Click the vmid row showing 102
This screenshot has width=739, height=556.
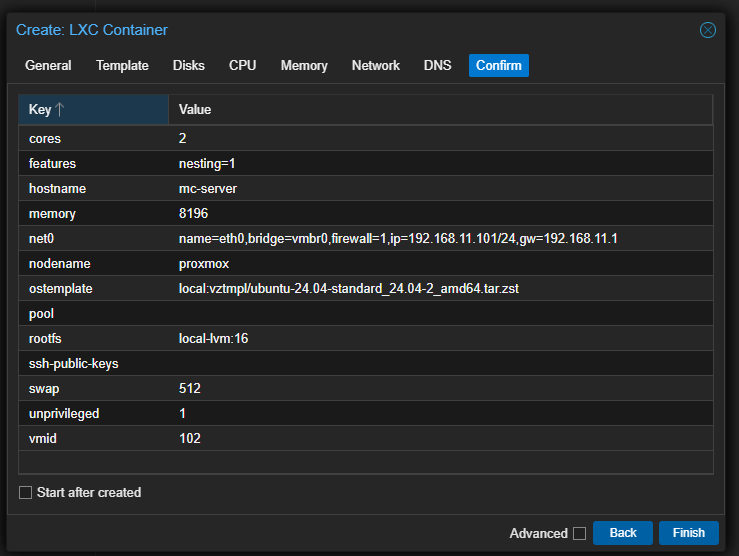(x=365, y=438)
